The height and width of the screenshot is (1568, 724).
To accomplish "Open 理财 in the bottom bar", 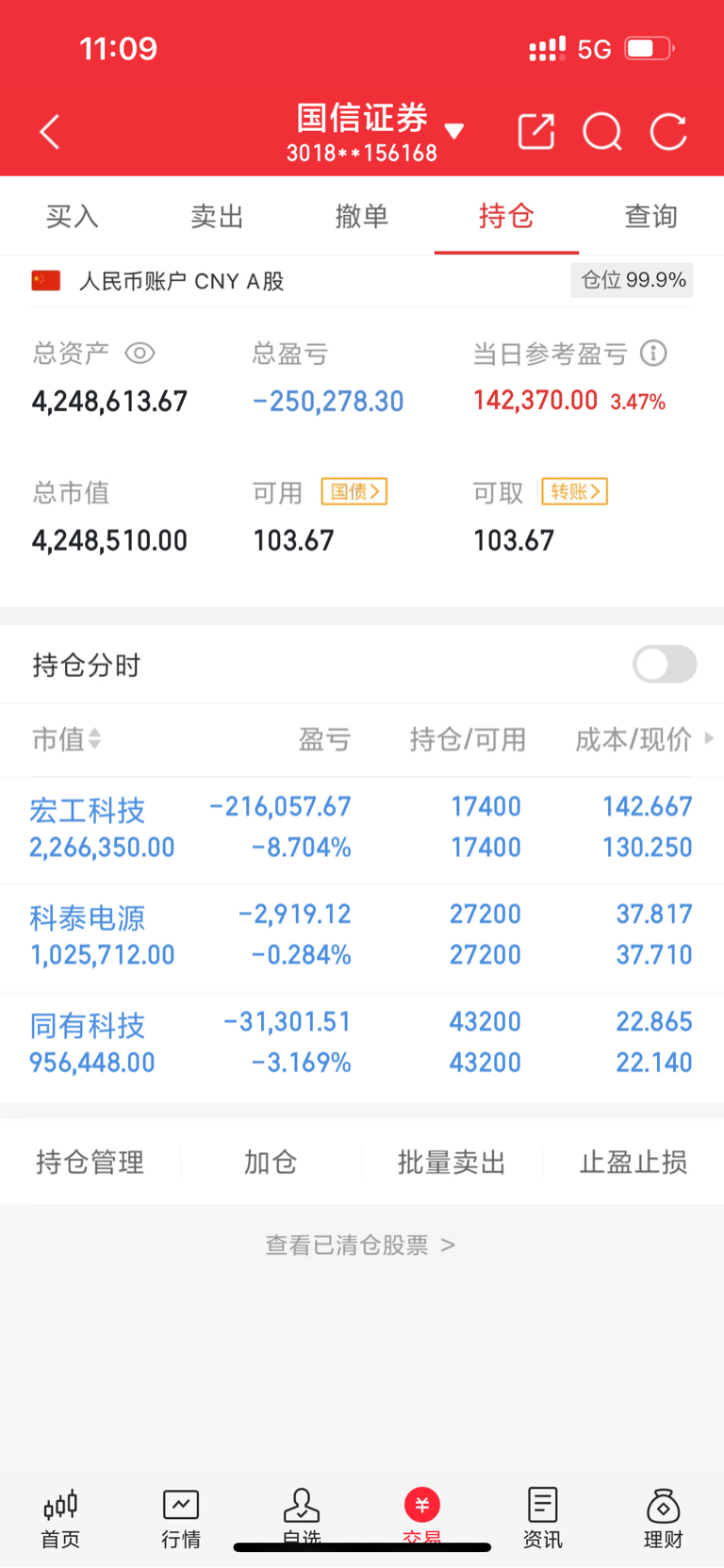I will tap(663, 1517).
